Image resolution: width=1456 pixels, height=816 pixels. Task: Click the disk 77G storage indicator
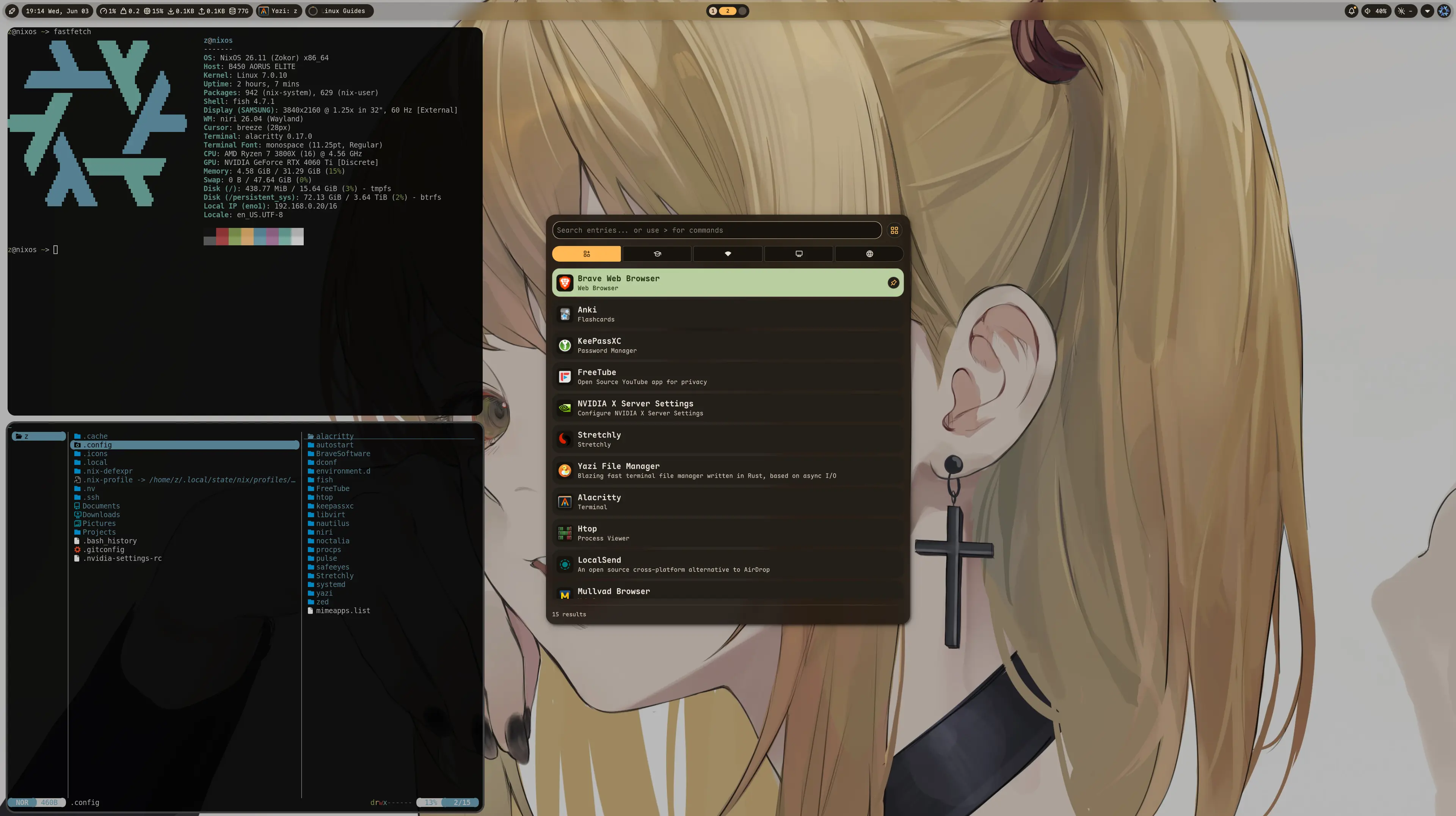pos(238,11)
